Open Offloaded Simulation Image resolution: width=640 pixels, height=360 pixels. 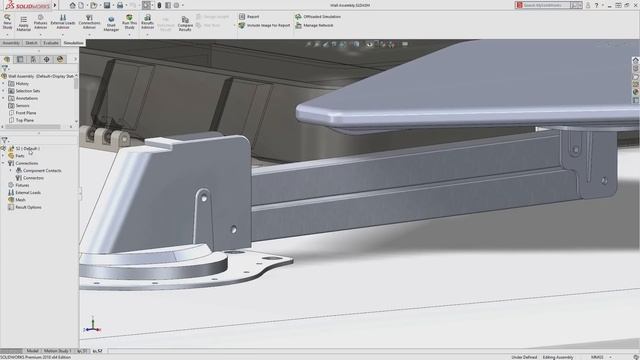318,16
